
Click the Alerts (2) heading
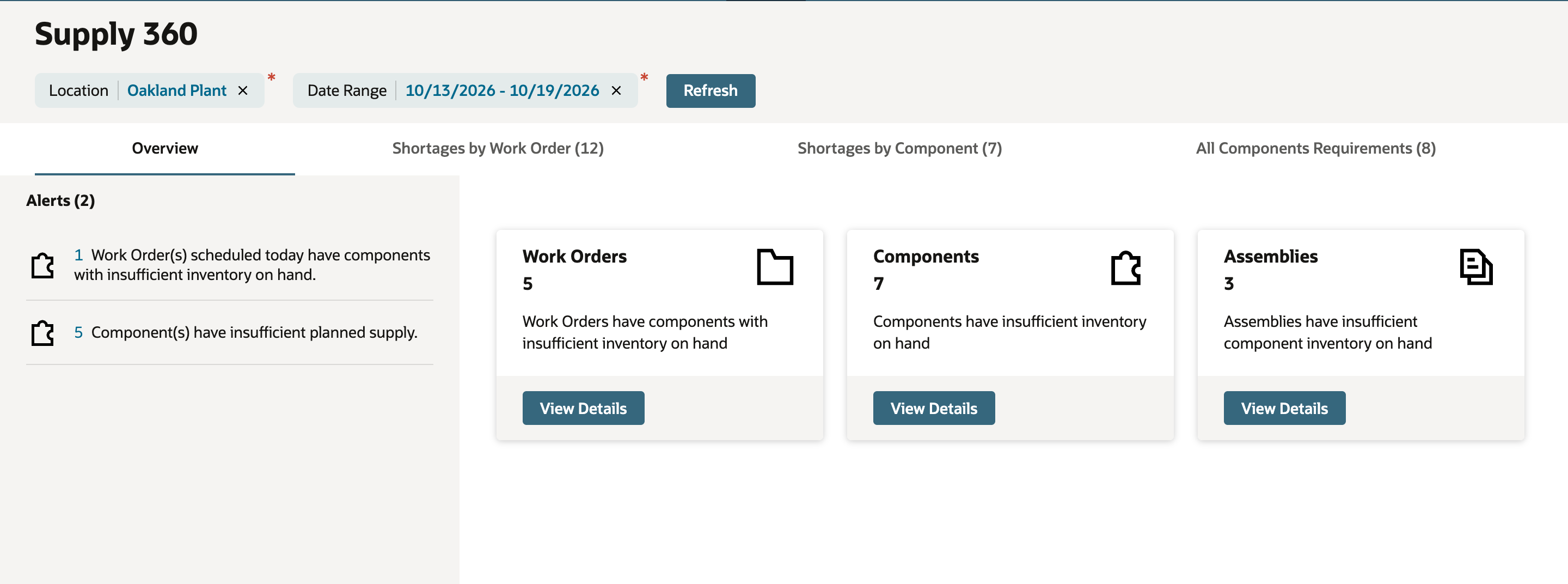pos(60,201)
